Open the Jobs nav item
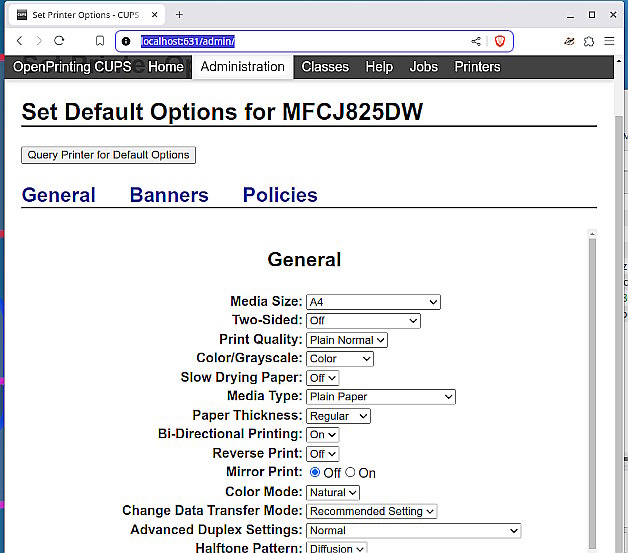Image resolution: width=628 pixels, height=553 pixels. click(x=423, y=67)
